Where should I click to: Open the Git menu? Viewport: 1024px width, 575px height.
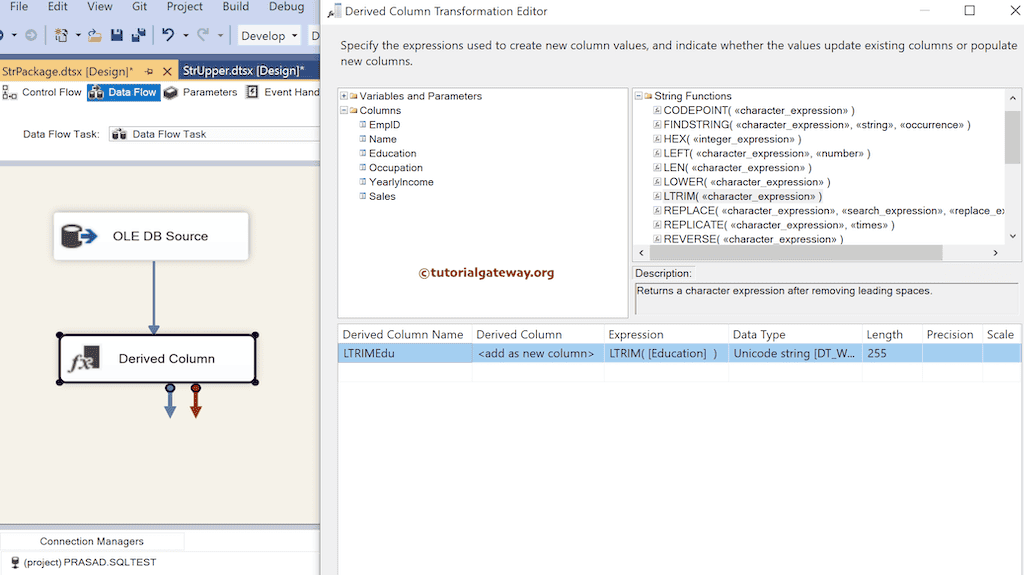[139, 7]
